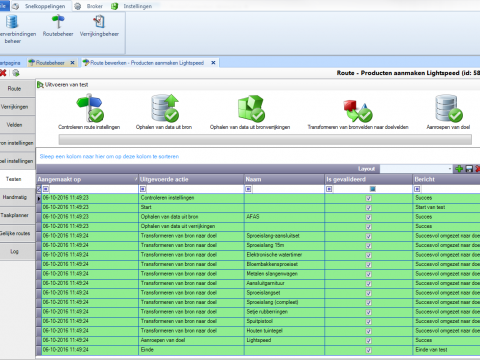Image resolution: width=480 pixels, height=360 pixels.
Task: Toggle validated checkbox in Controleren instellingen row
Action: coord(369,198)
